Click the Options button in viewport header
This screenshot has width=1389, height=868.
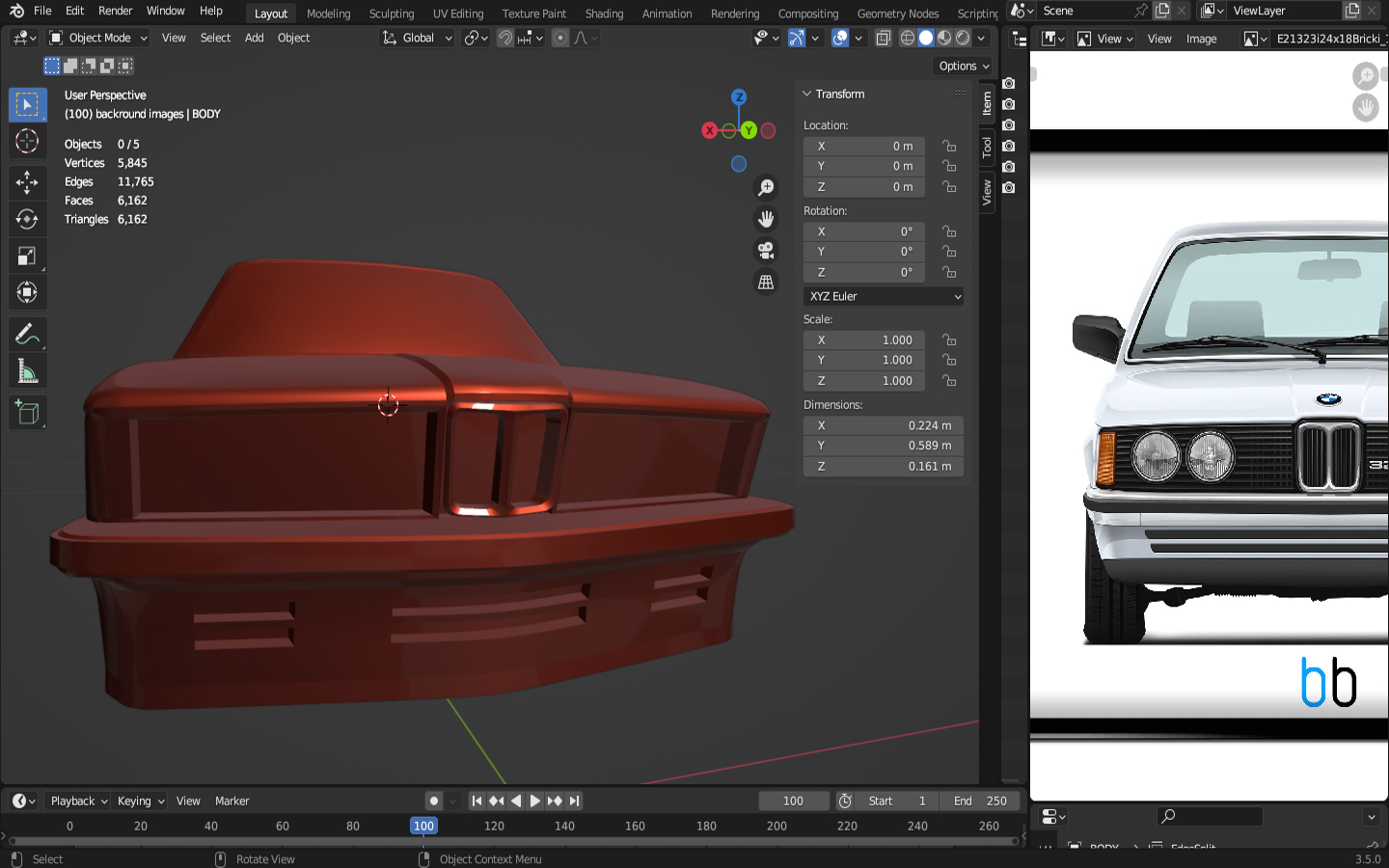(x=964, y=66)
